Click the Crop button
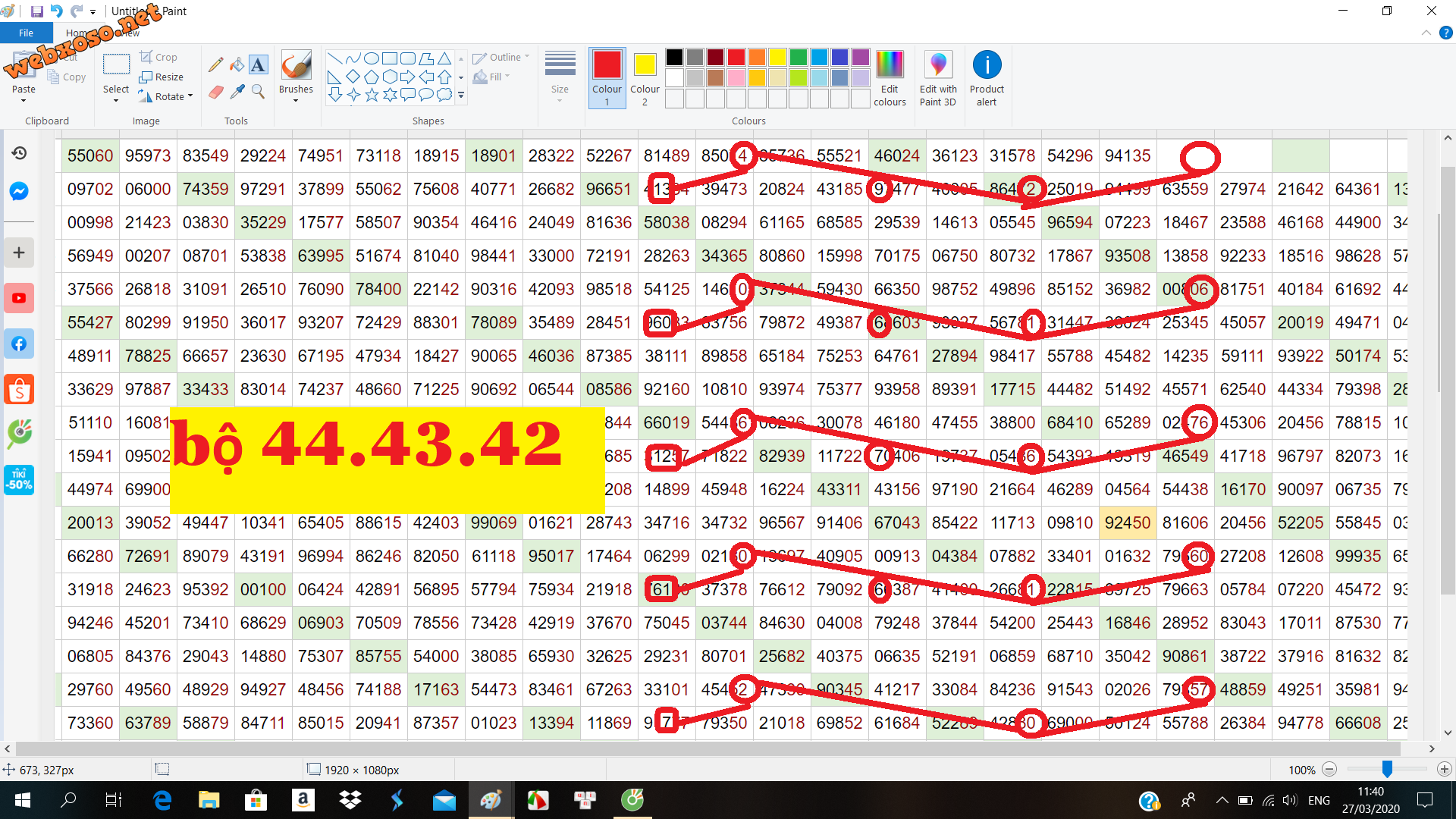 click(158, 57)
